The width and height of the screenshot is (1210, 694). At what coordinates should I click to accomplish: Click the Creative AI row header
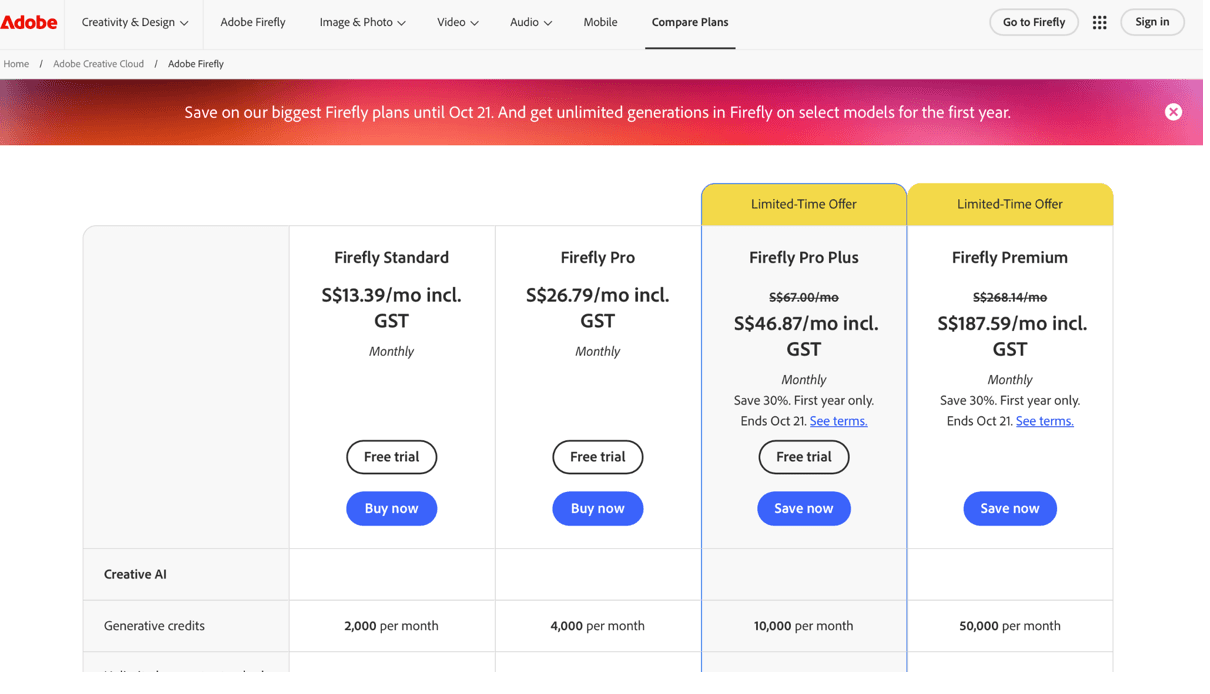(x=135, y=574)
